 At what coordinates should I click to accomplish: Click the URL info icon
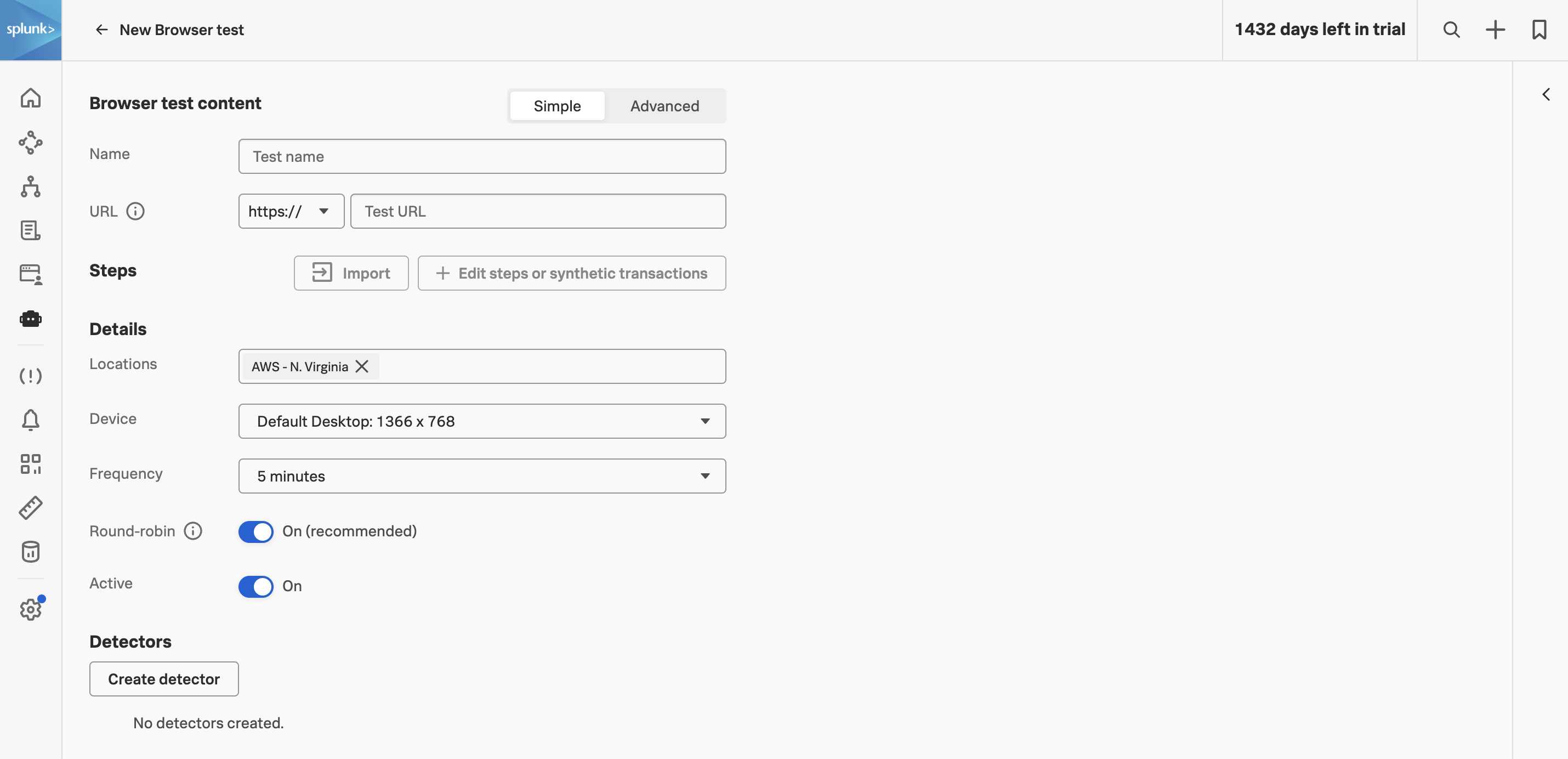coord(135,211)
